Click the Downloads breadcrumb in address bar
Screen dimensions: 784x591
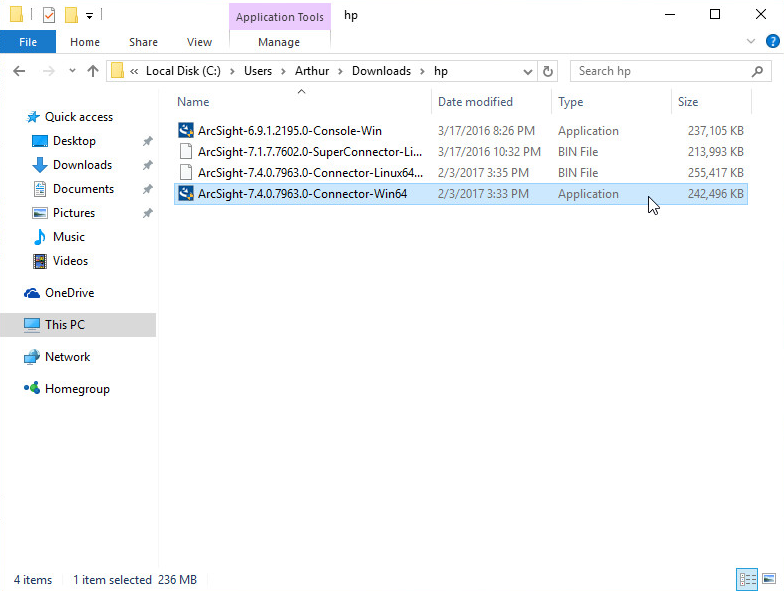(381, 71)
